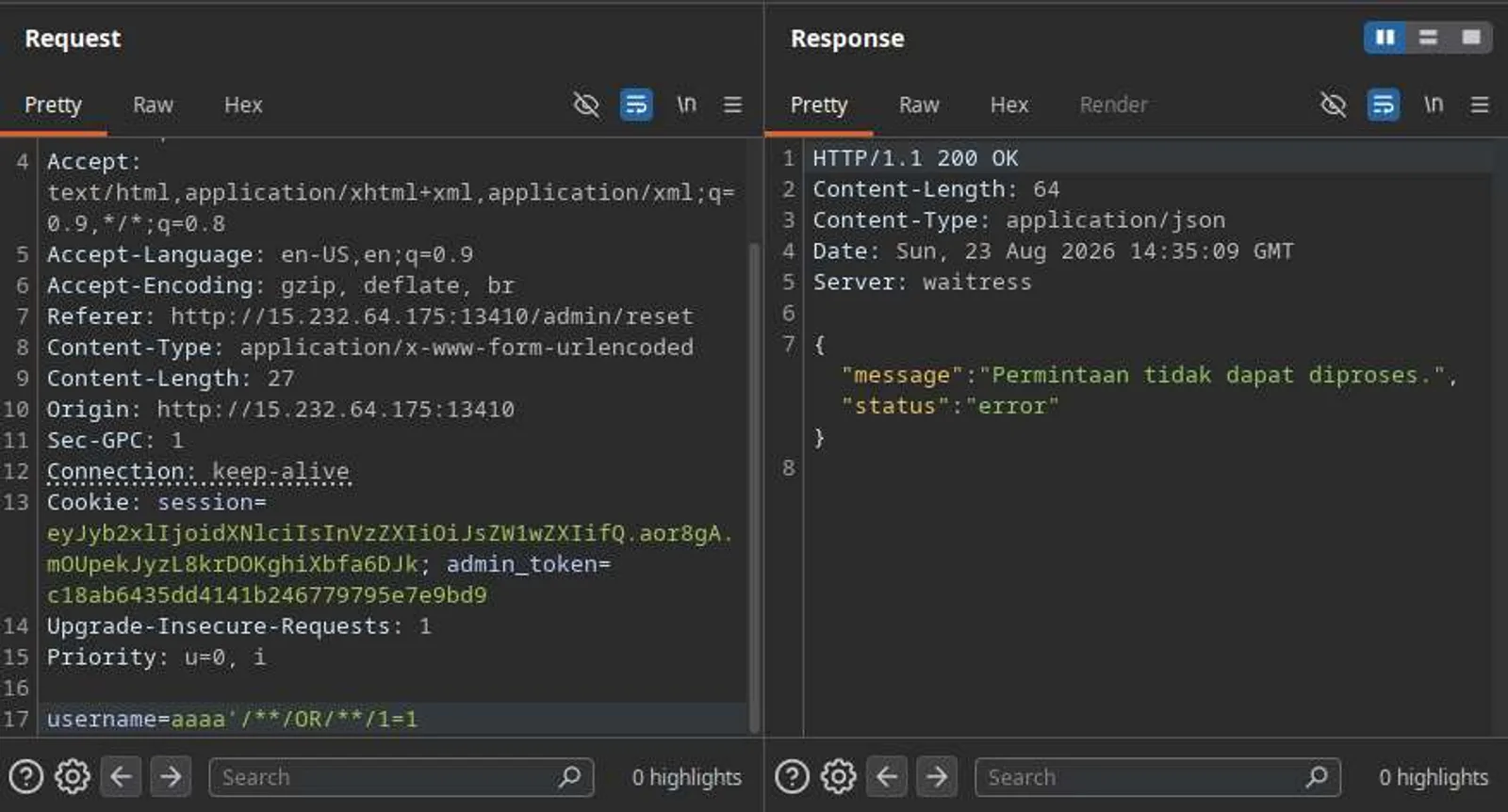The height and width of the screenshot is (812, 1508).
Task: Click the "Content-Length: 64" response header
Action: pos(936,189)
